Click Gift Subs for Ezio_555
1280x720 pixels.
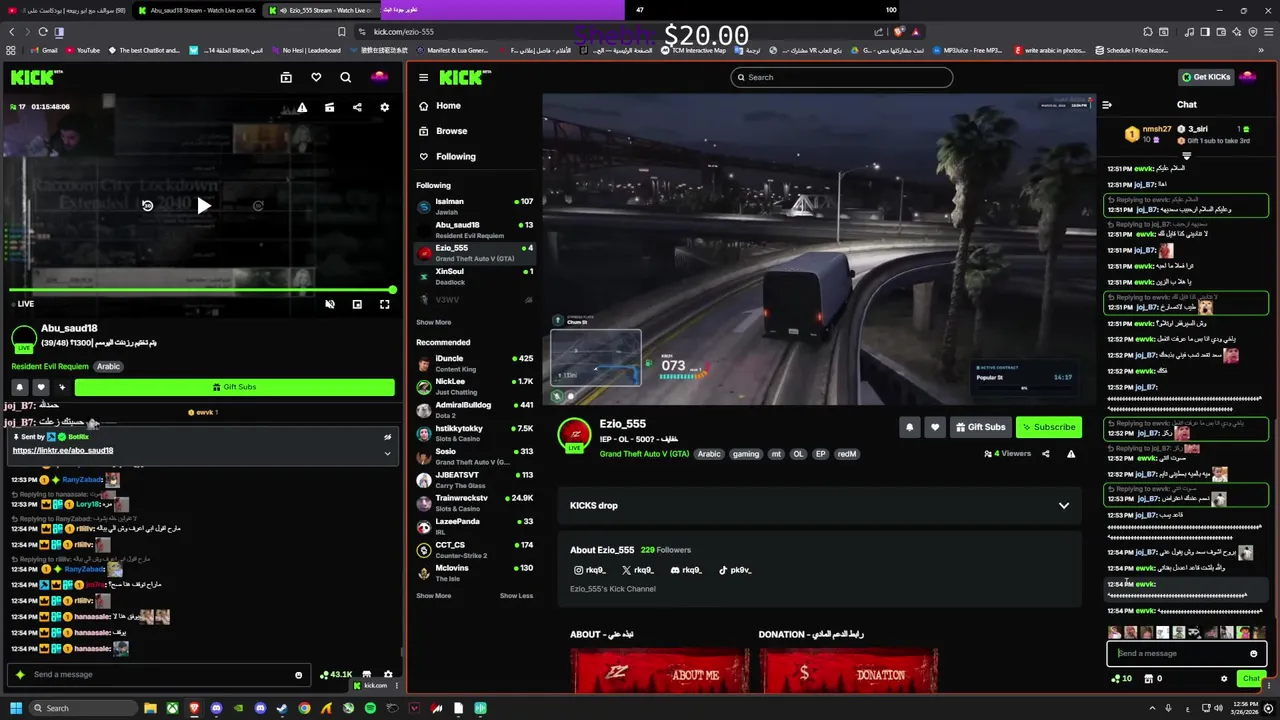click(980, 428)
